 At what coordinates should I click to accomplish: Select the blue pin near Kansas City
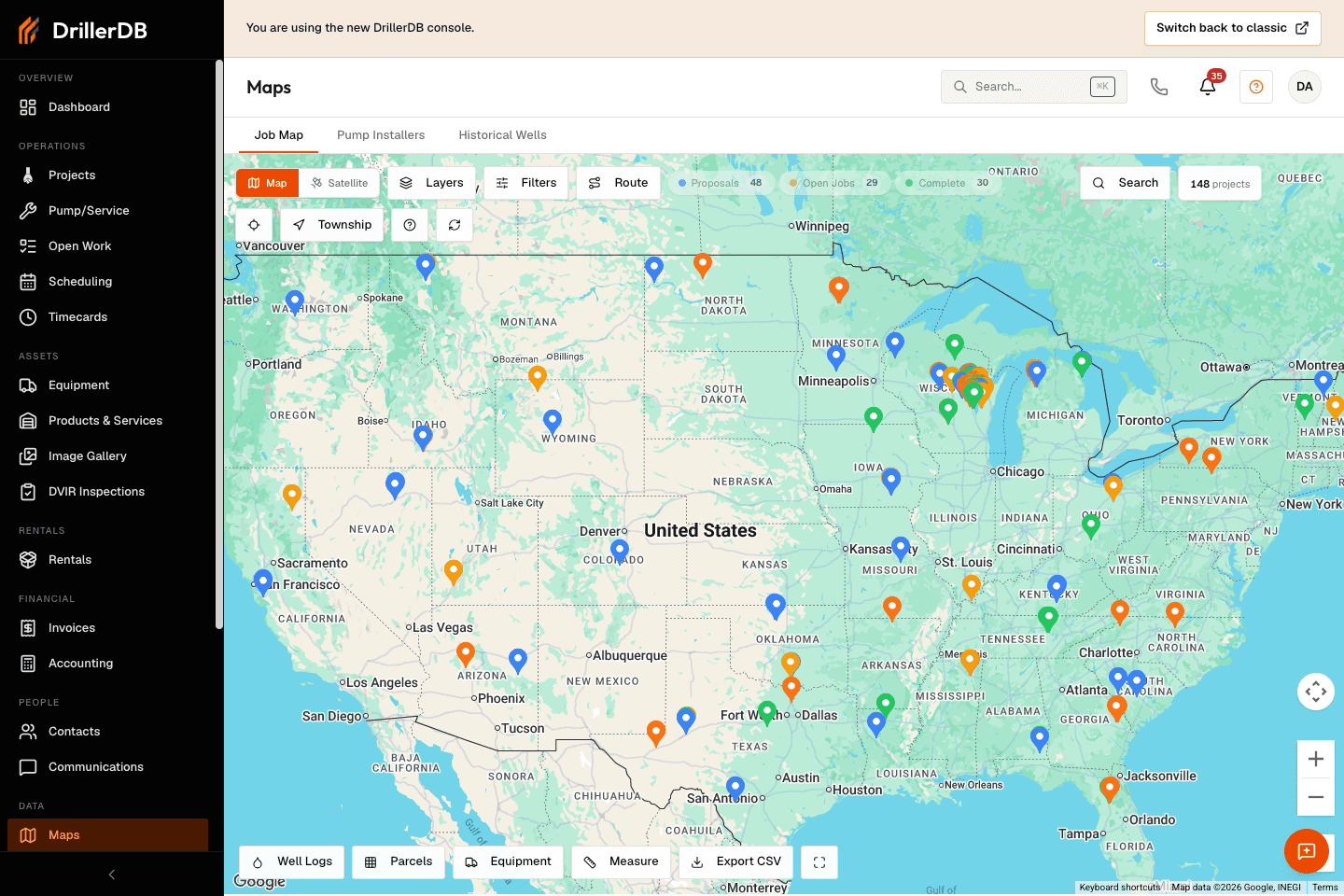901,549
